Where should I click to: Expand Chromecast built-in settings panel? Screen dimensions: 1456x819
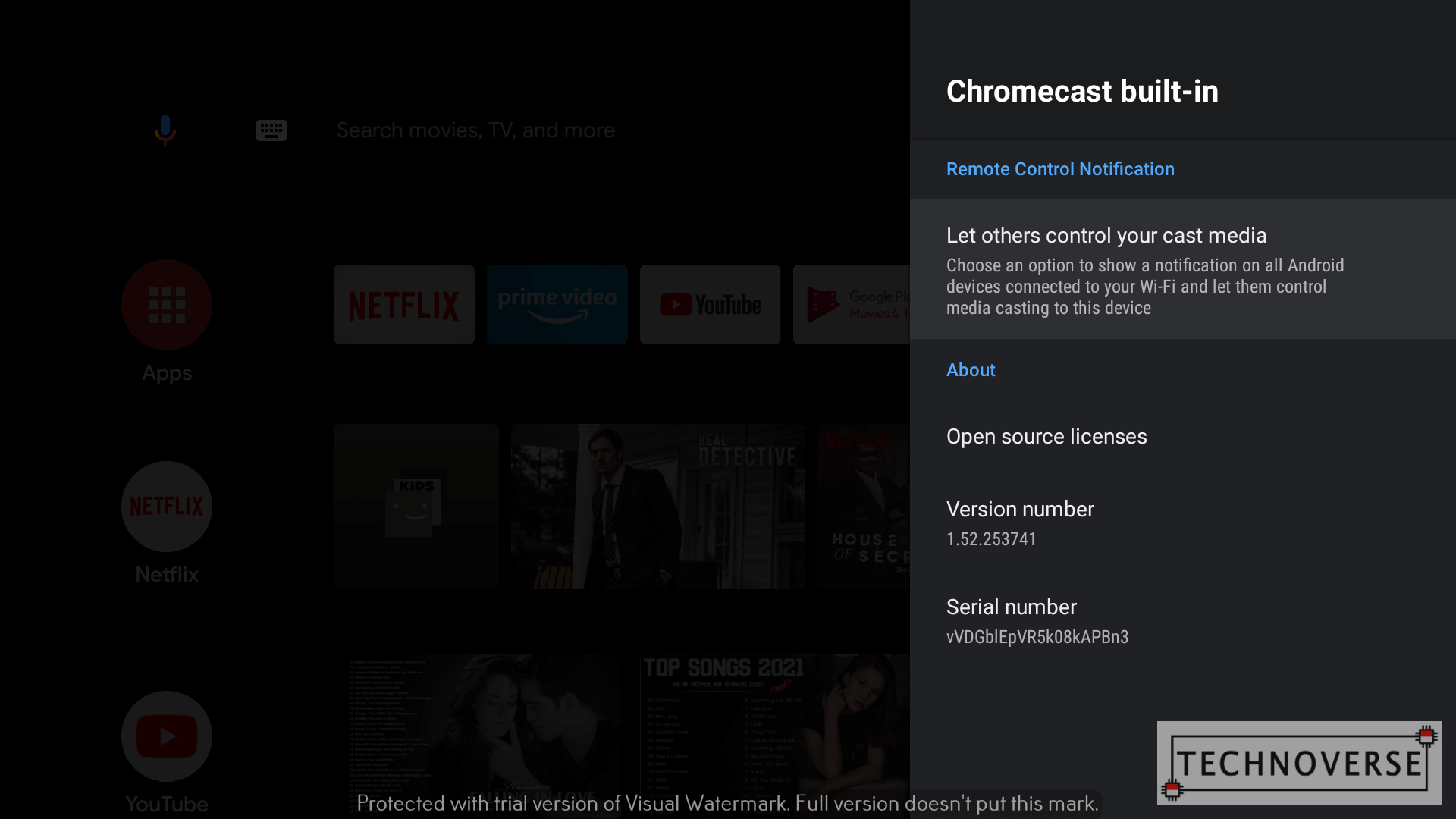[x=1082, y=91]
